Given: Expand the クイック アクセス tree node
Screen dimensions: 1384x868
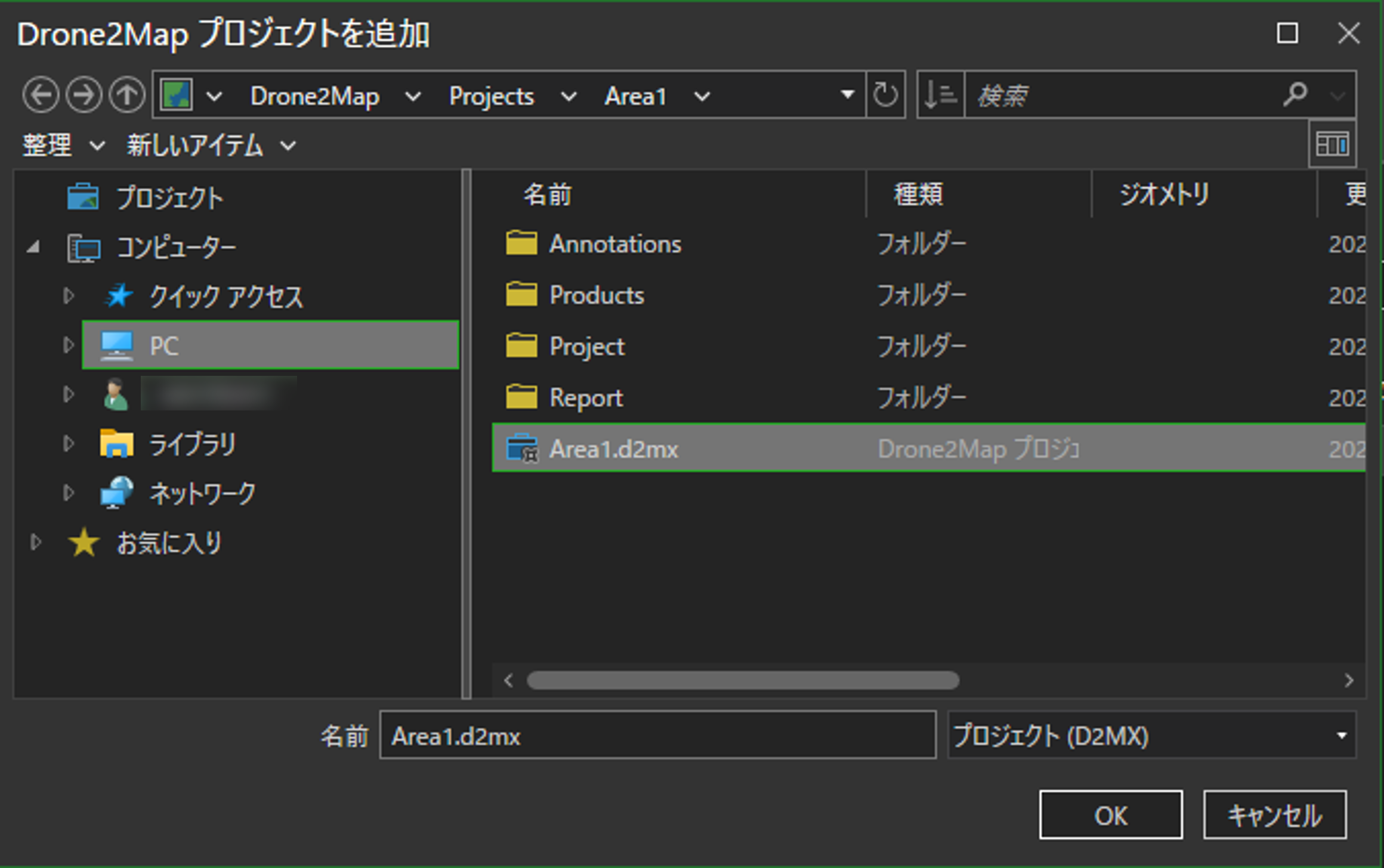Looking at the screenshot, I should (x=68, y=296).
